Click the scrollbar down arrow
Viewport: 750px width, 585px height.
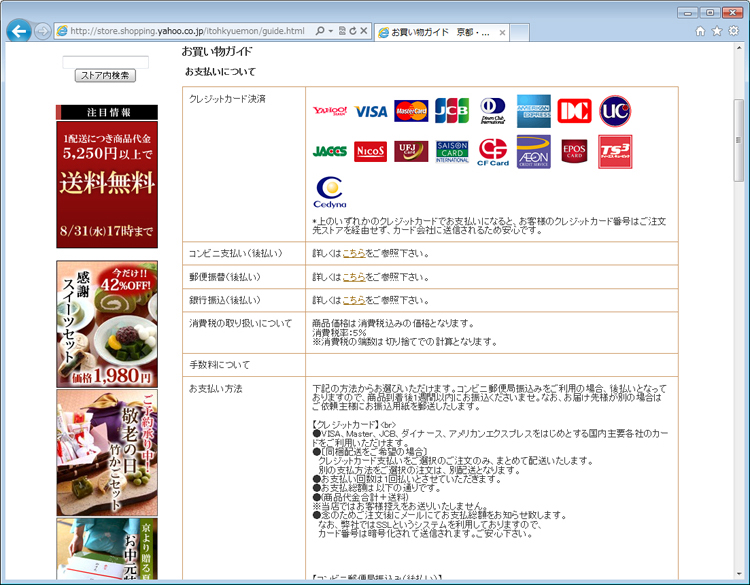(739, 574)
